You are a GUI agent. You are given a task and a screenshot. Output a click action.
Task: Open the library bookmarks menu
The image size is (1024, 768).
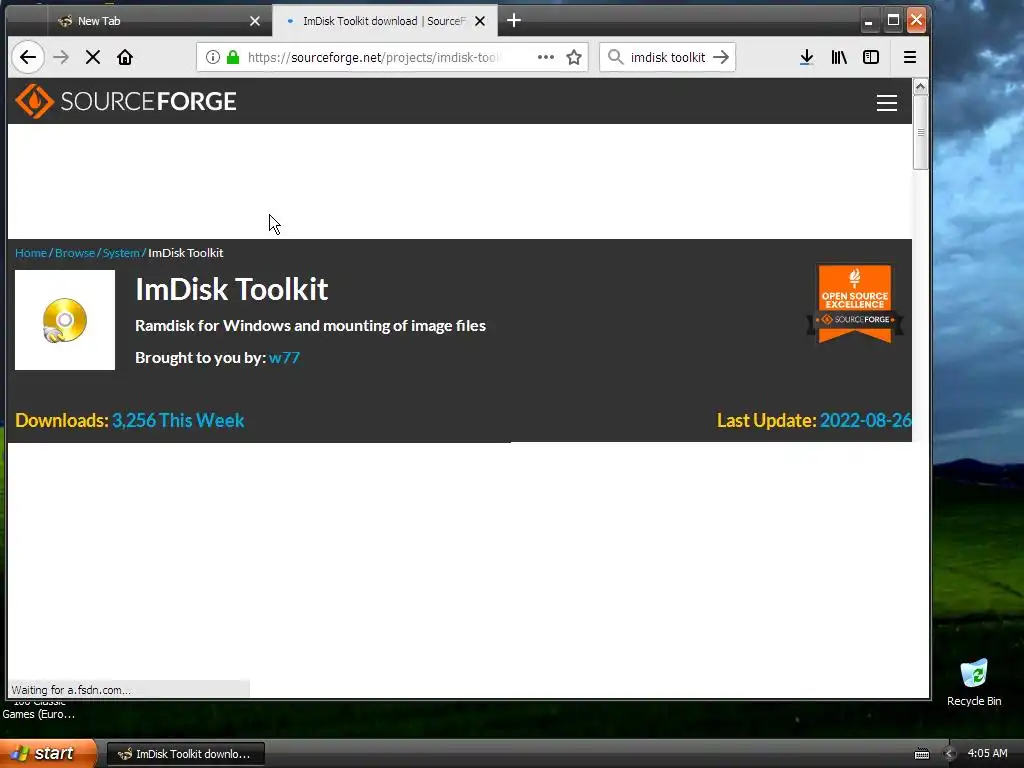[x=839, y=57]
